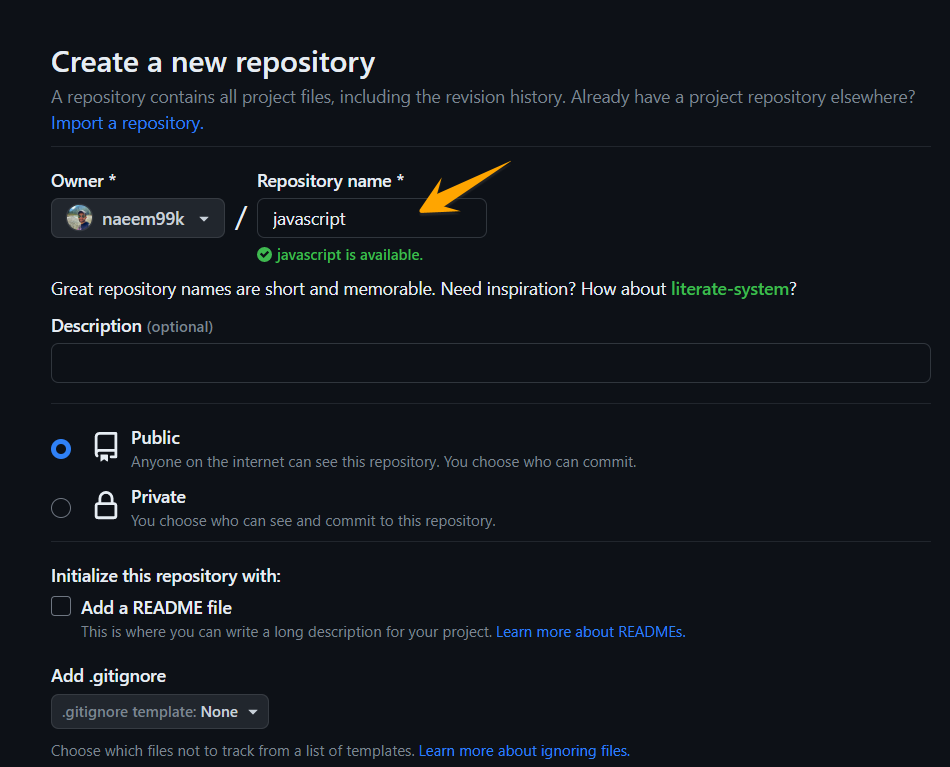Click the 'Owner *' label
Screen dimensions: 950x767
pyautogui.click(x=84, y=181)
